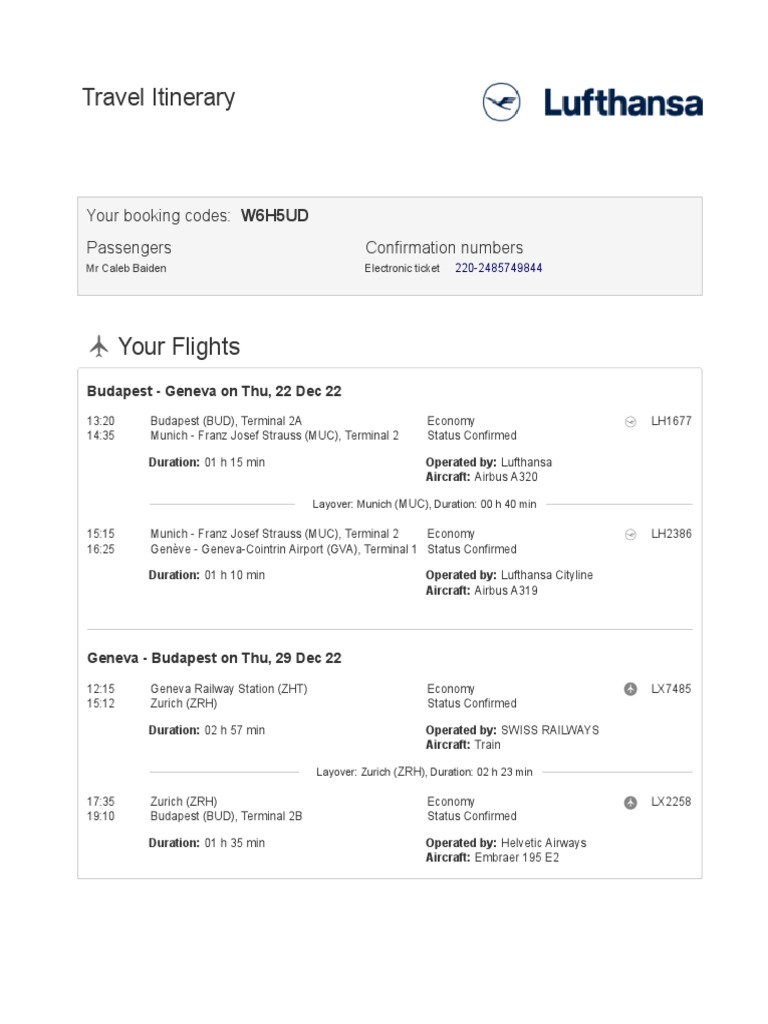Select the booking code W6H5UD

275,216
